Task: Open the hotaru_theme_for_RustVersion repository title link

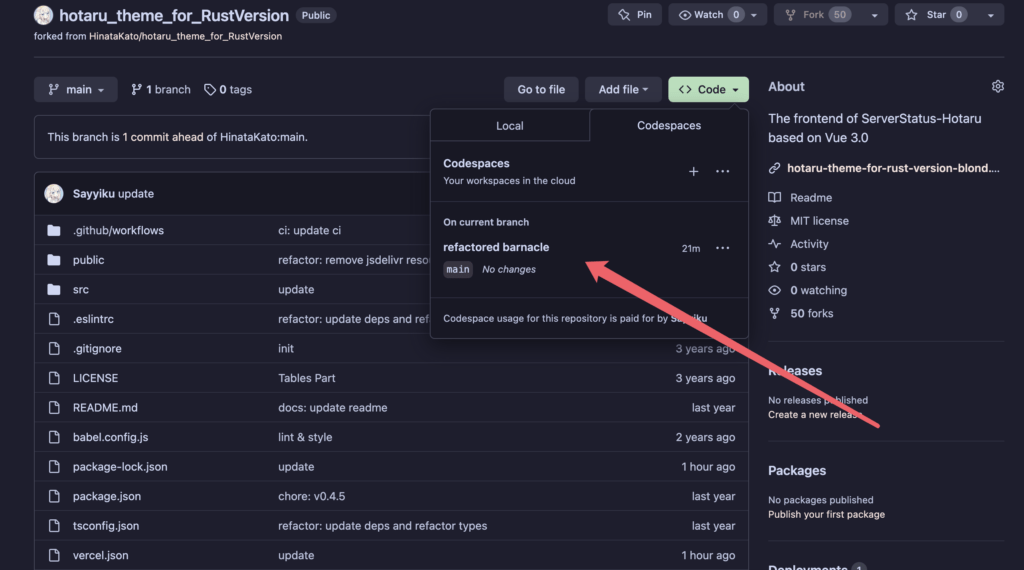Action: 174,15
